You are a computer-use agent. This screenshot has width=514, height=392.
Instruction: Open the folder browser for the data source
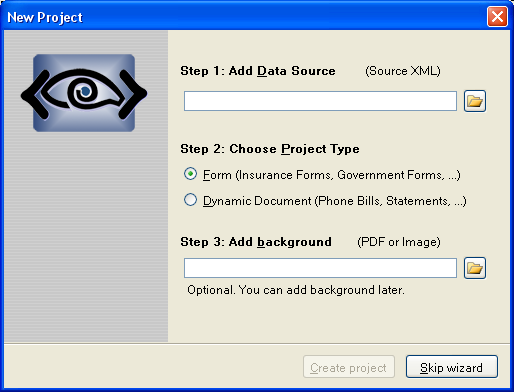click(475, 101)
